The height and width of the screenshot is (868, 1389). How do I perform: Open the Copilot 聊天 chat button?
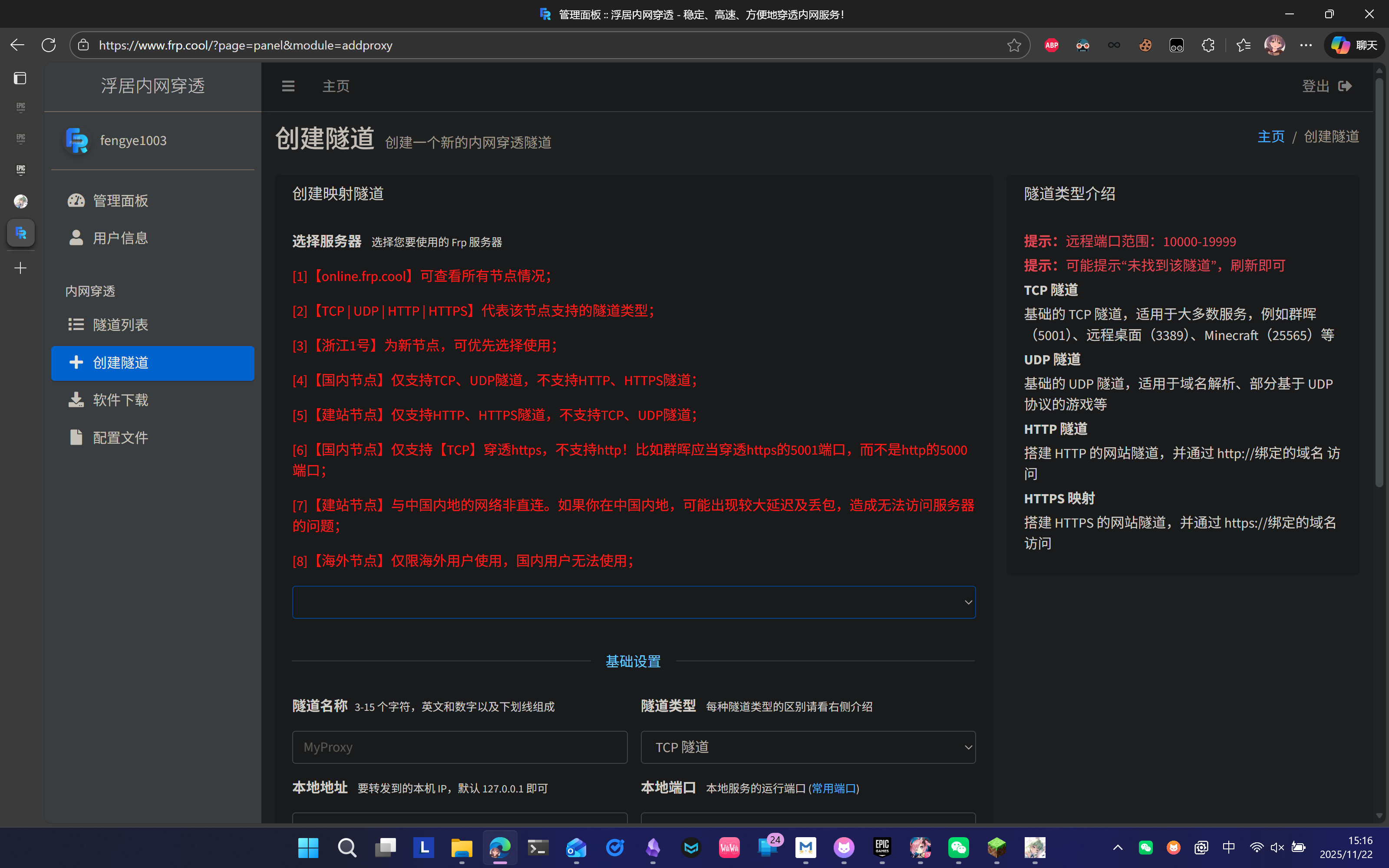tap(1354, 45)
